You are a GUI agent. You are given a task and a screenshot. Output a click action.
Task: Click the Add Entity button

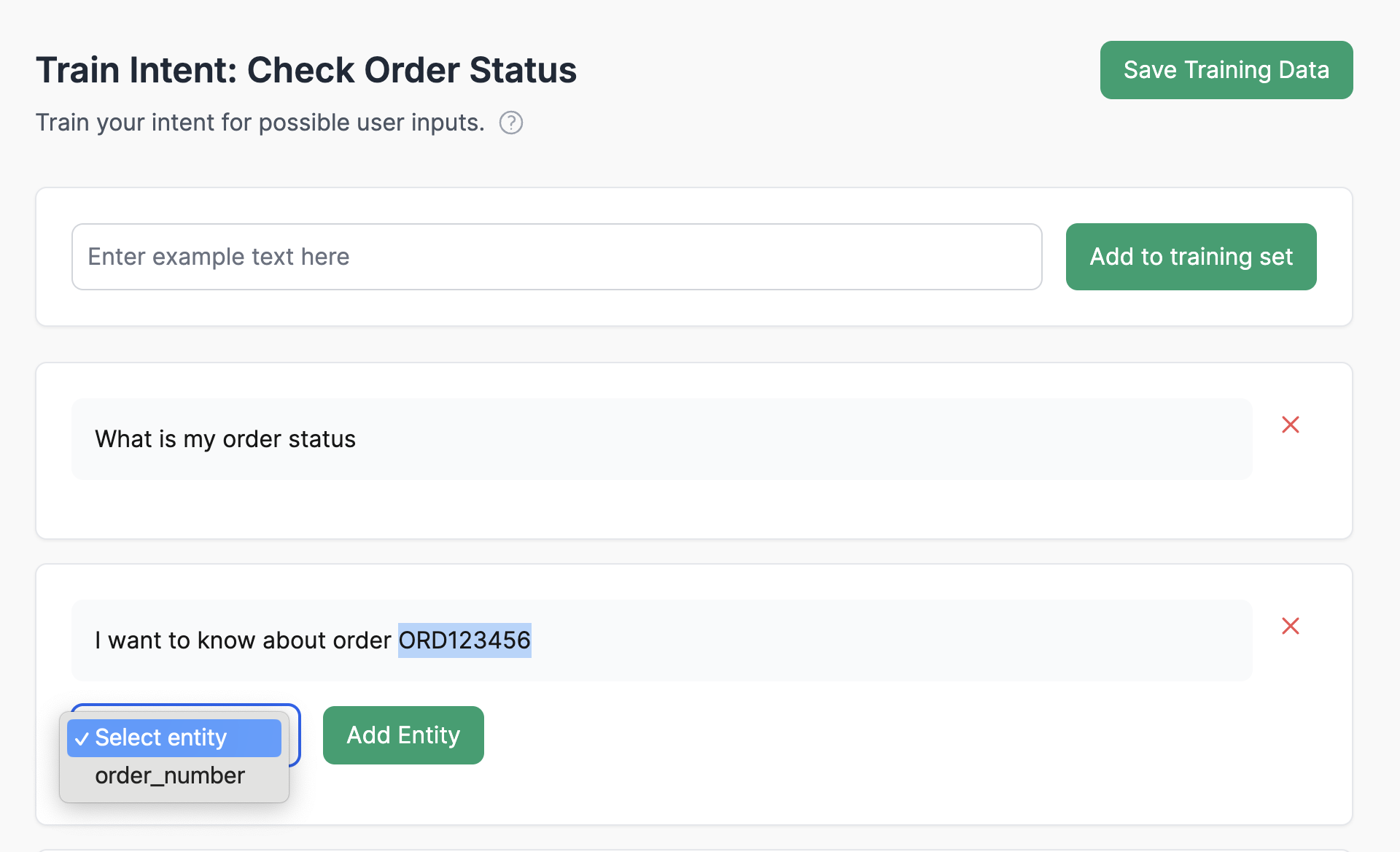[403, 735]
